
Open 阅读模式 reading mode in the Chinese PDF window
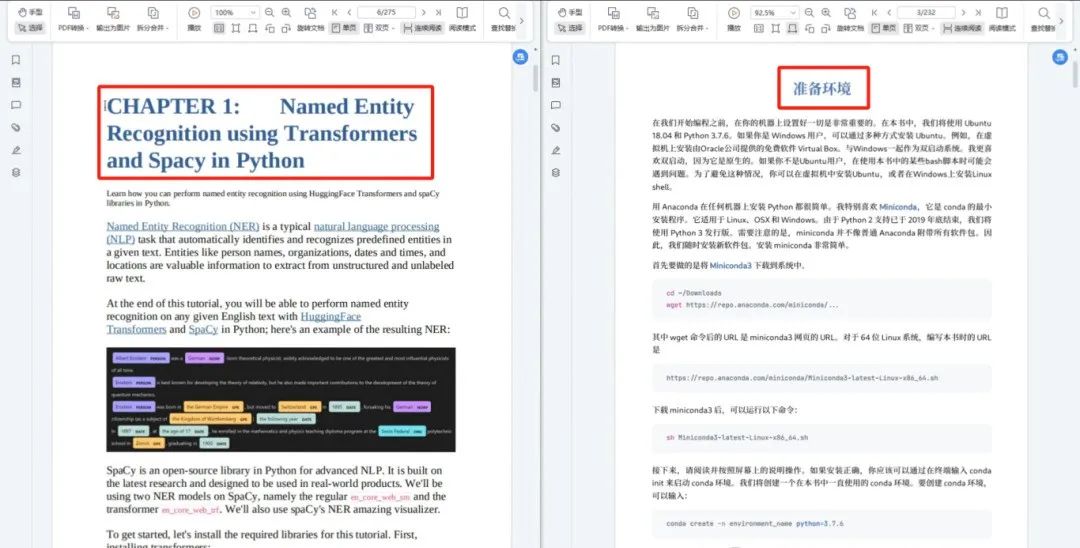click(x=1002, y=19)
